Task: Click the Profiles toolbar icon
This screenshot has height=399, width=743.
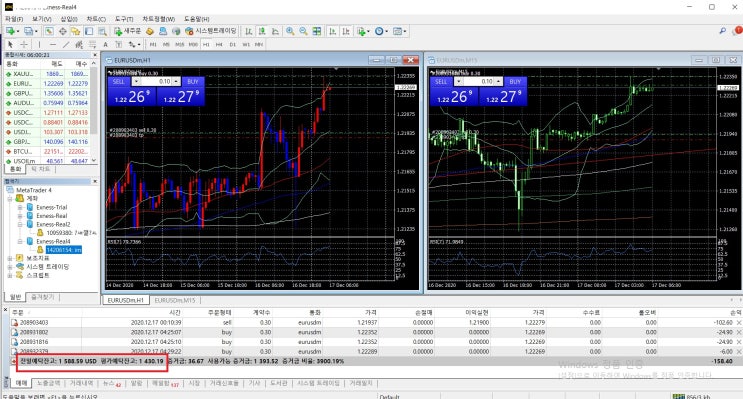Action: coord(29,31)
